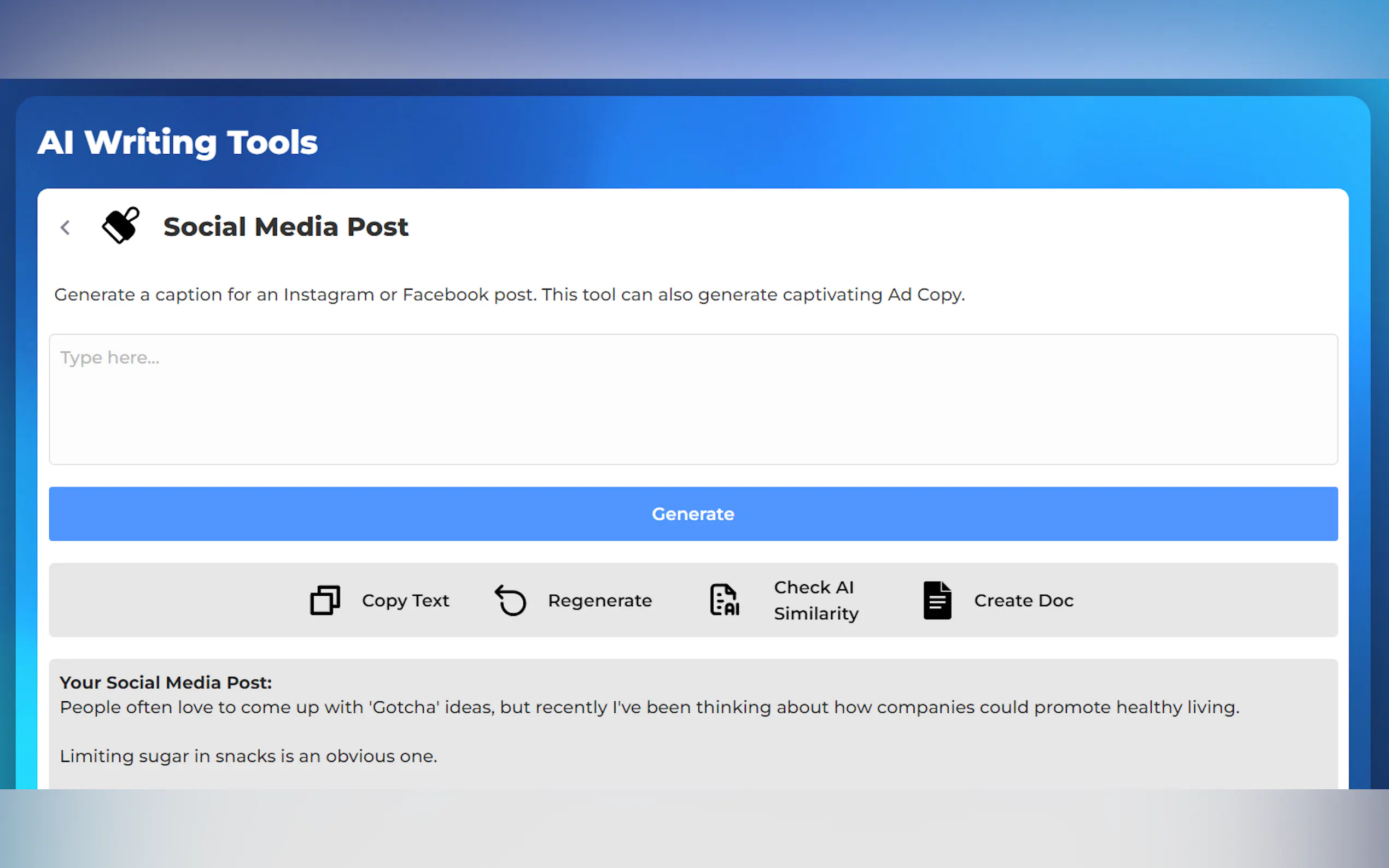Screen dimensions: 1389x868
Task: Click the 'Create Doc' text label
Action: point(1023,601)
